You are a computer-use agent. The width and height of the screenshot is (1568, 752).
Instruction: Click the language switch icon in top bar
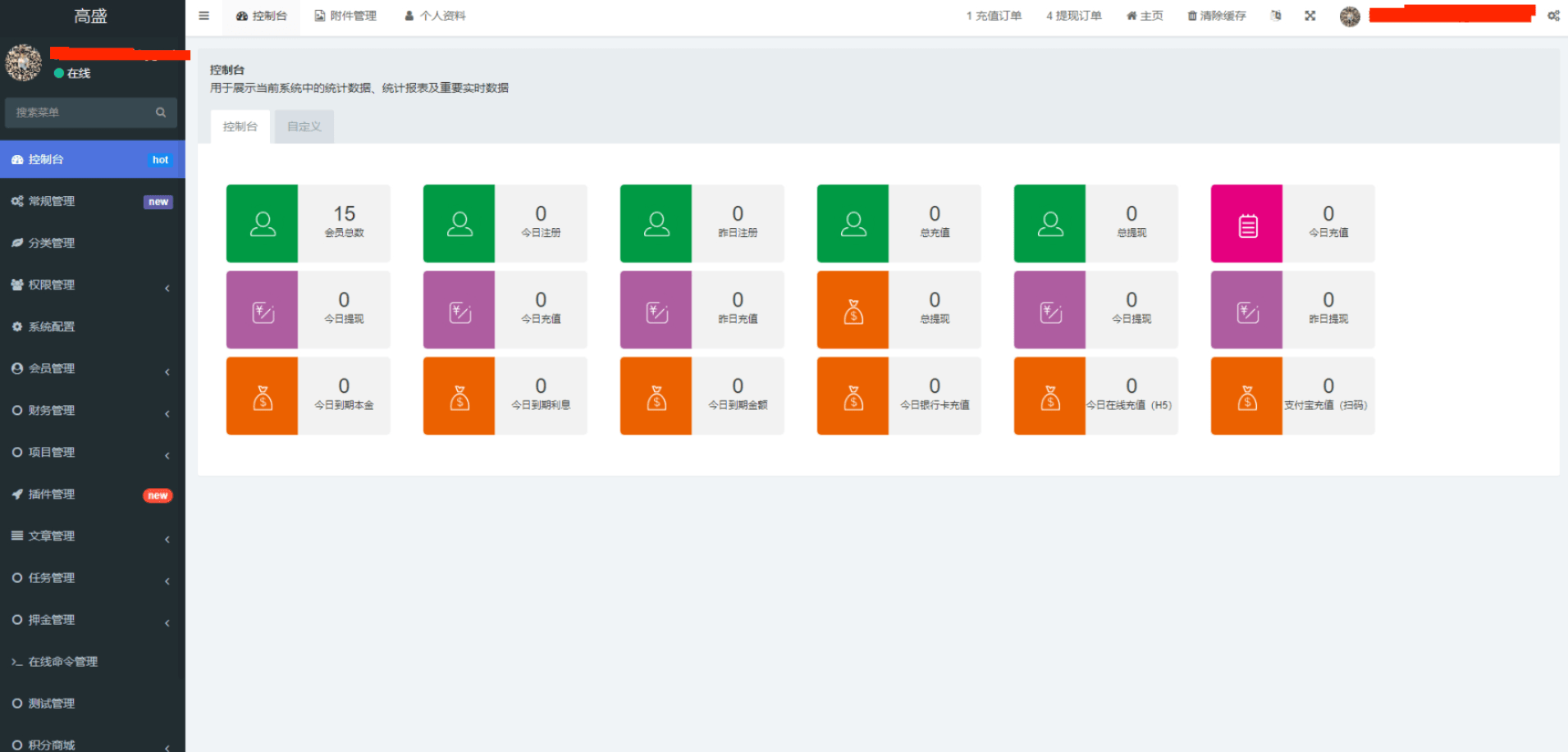(1276, 16)
